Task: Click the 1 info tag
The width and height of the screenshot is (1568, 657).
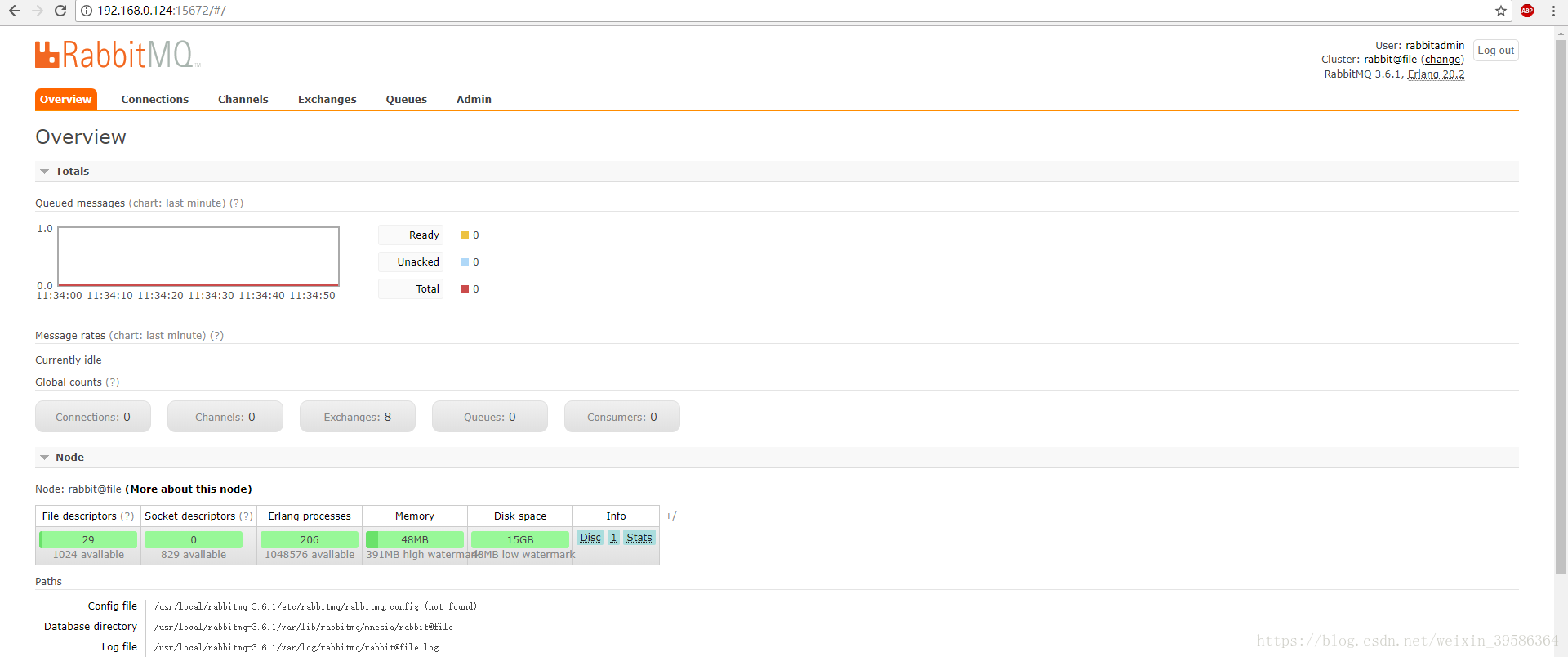Action: pos(613,538)
